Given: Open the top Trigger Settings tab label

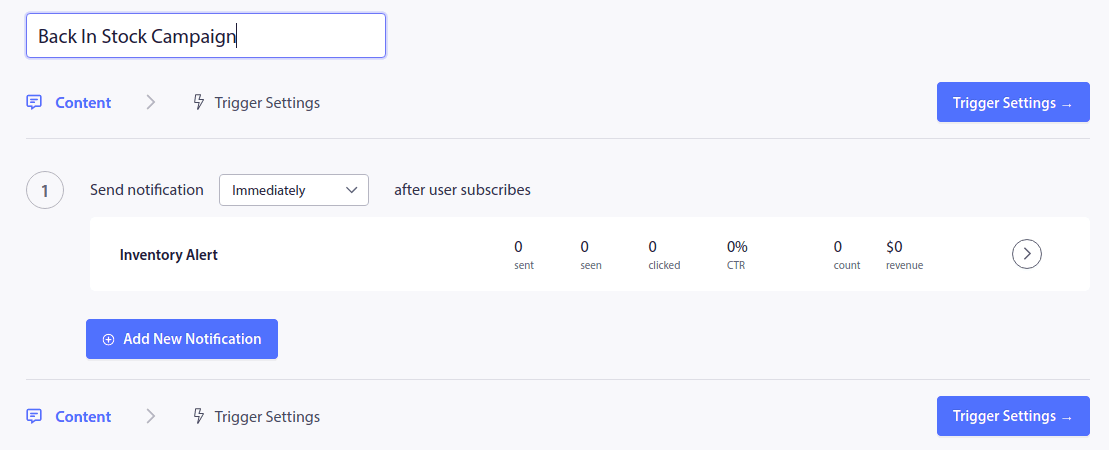Looking at the screenshot, I should (267, 102).
